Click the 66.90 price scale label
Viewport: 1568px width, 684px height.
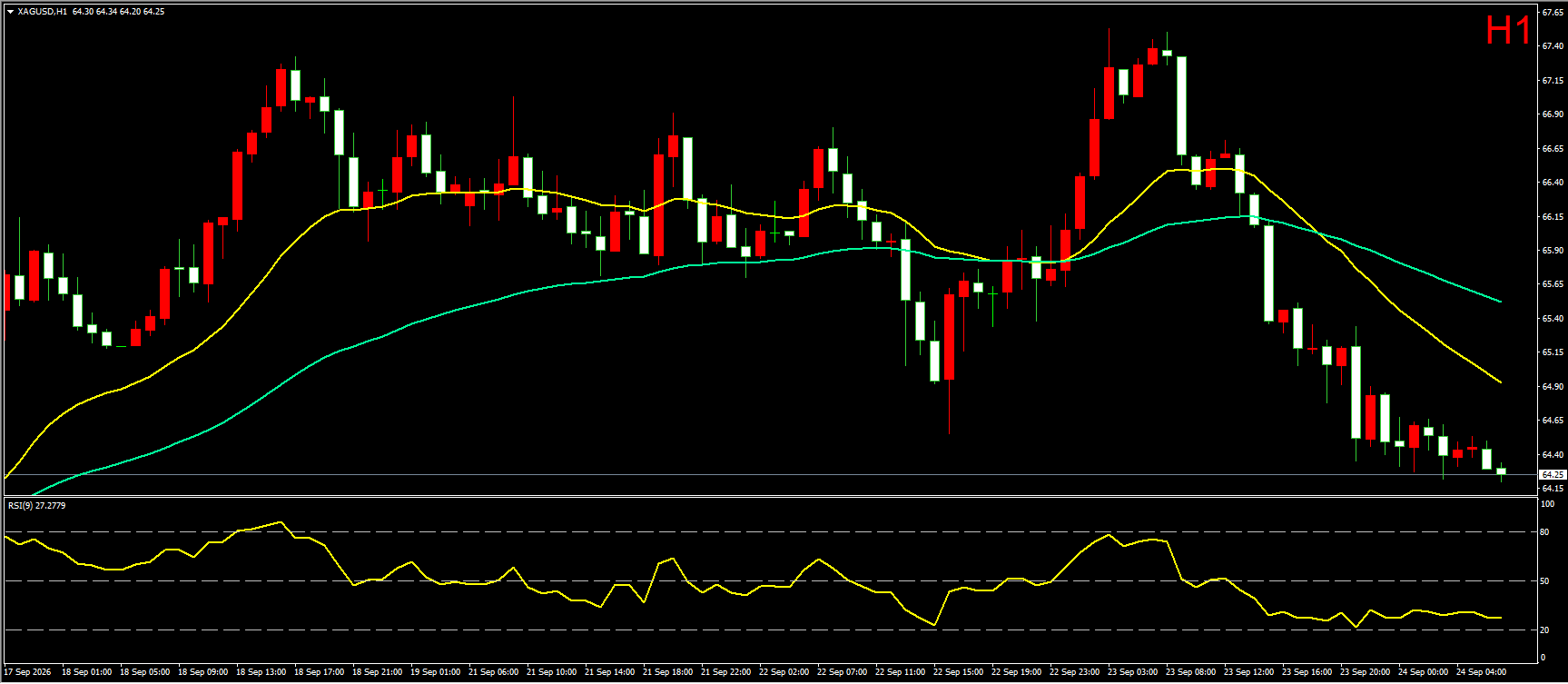click(x=1553, y=114)
